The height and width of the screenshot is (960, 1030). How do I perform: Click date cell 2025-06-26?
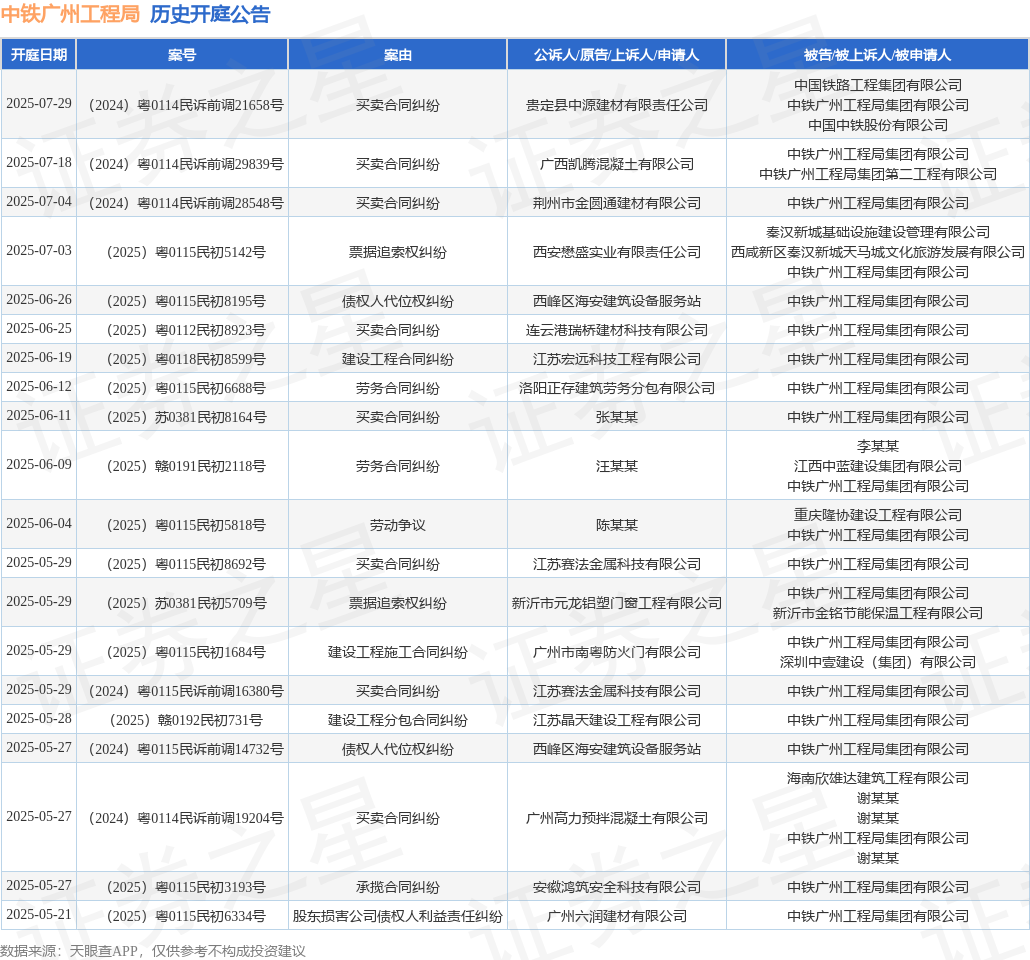pyautogui.click(x=39, y=300)
